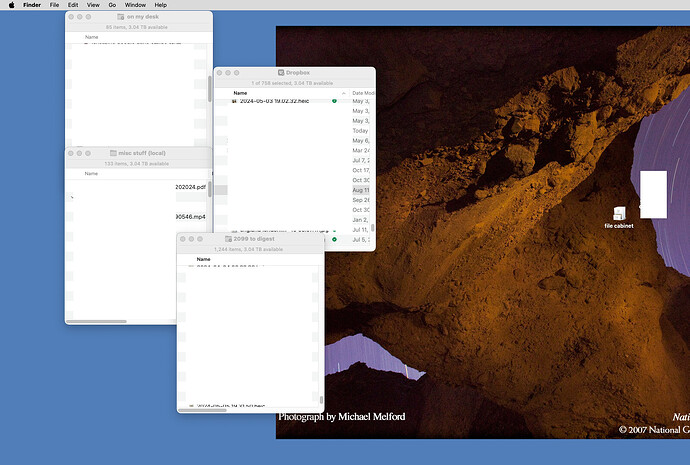The height and width of the screenshot is (465, 690).
Task: Click the 'misc stuff (local)' title folder icon
Action: [x=113, y=153]
